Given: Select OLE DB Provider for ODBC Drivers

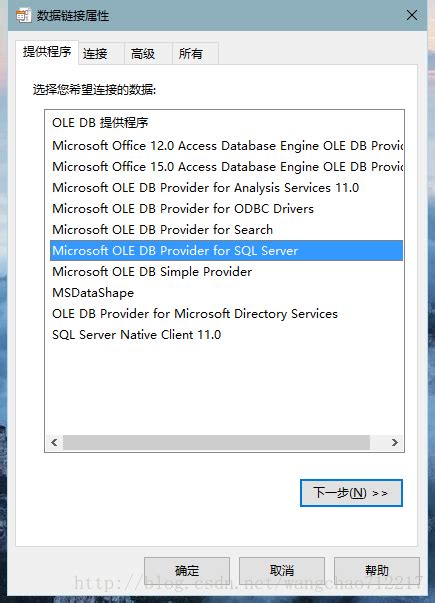Looking at the screenshot, I should click(227, 209).
